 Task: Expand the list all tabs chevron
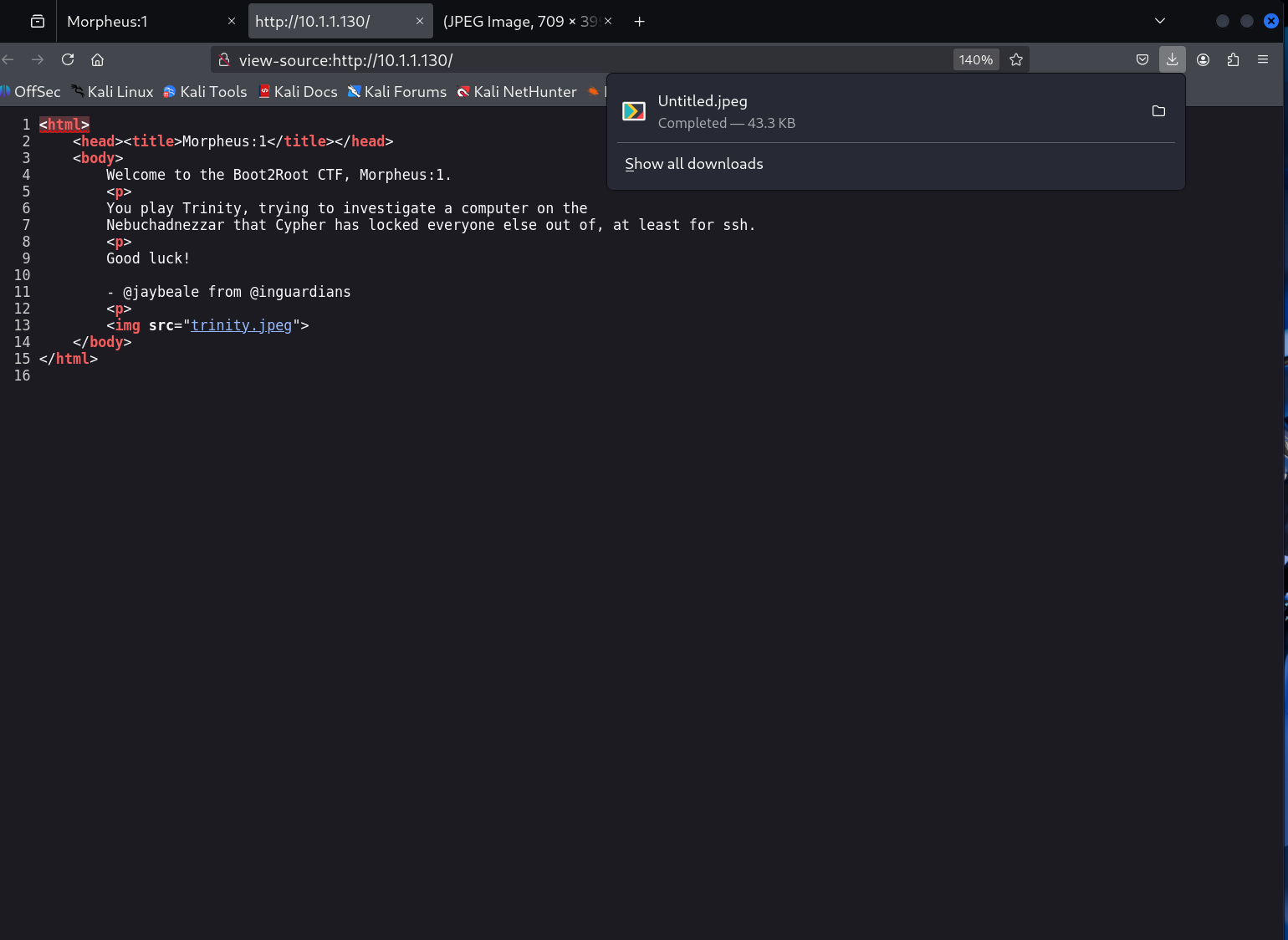coord(1160,21)
